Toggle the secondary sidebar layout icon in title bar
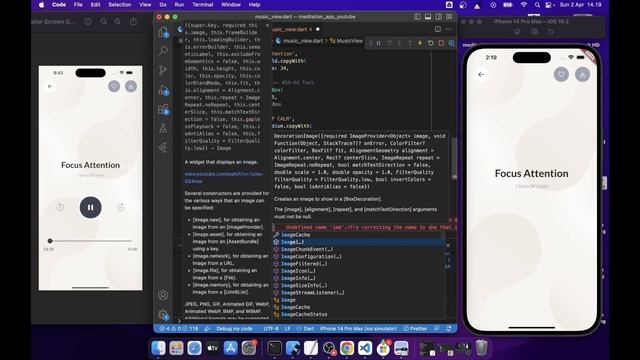640x360 pixels. point(438,17)
